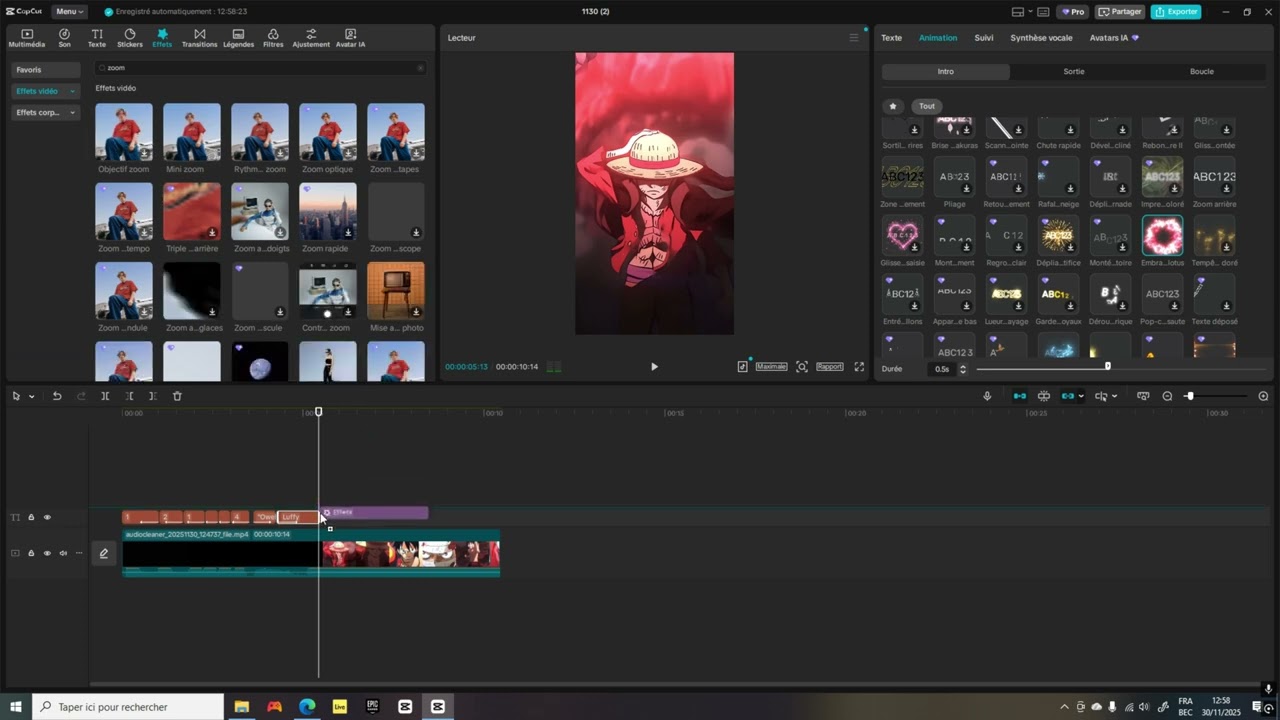Open main video track more options
The width and height of the screenshot is (1280, 720).
(79, 553)
